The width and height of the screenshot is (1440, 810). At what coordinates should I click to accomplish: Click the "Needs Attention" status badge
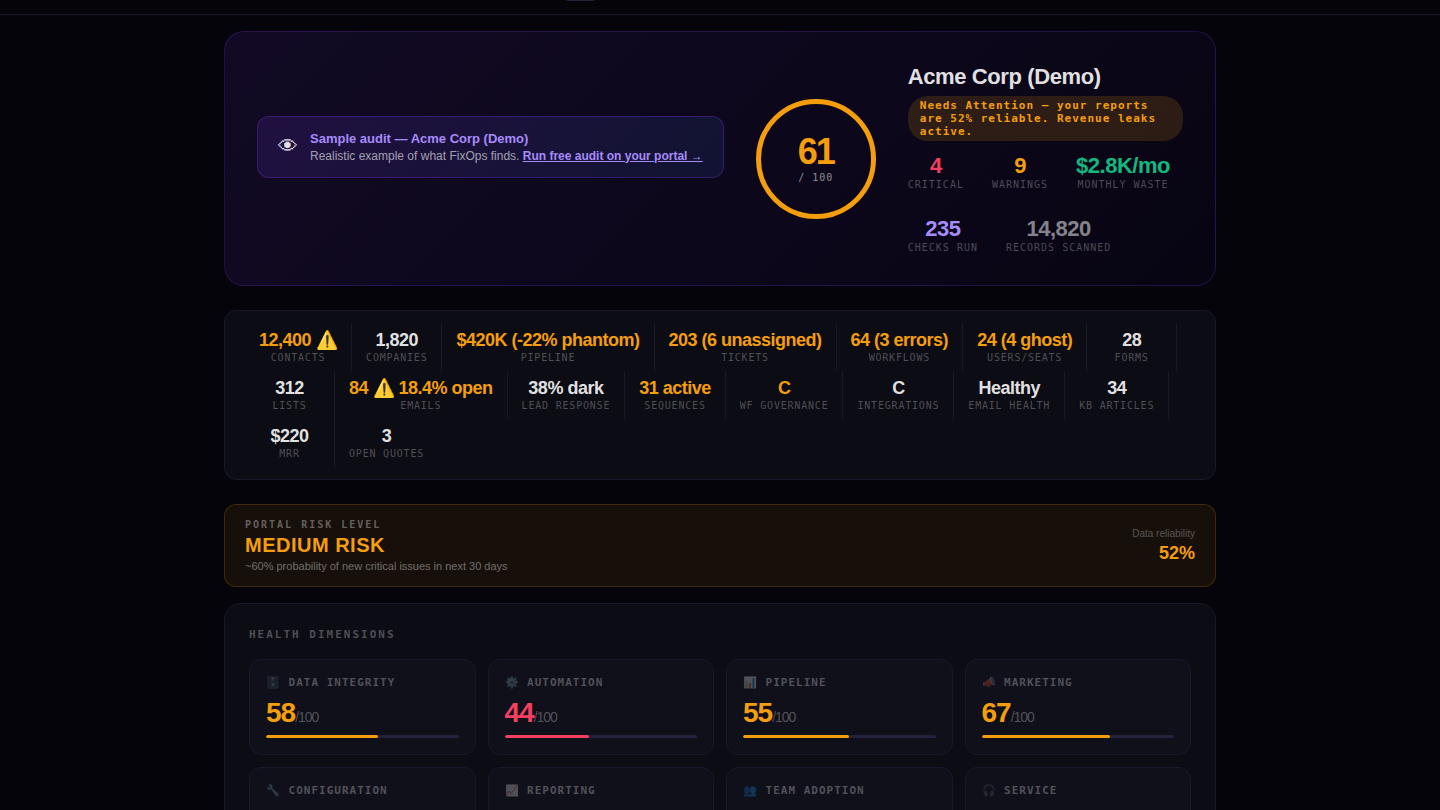click(x=1045, y=118)
